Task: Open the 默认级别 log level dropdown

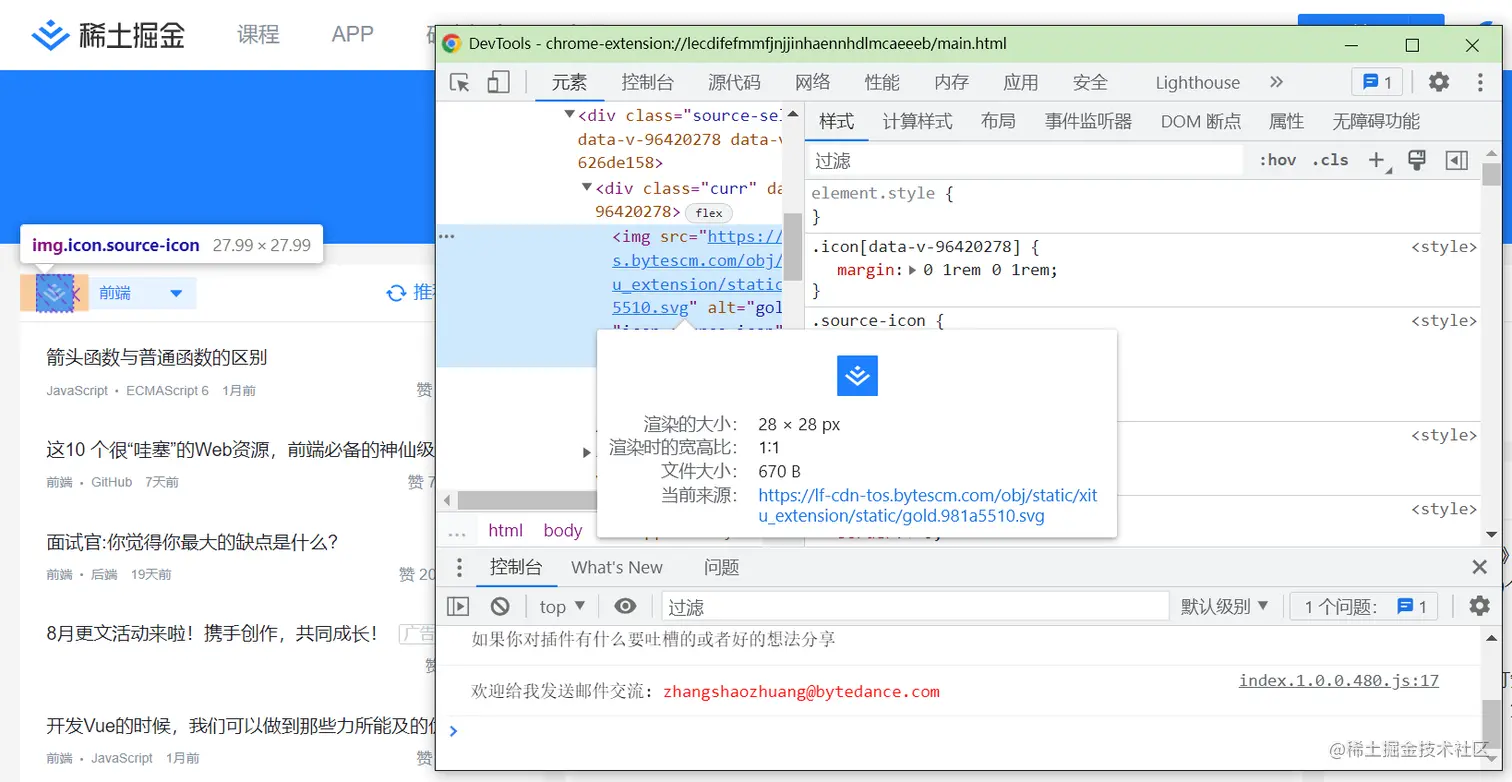Action: click(x=1225, y=606)
